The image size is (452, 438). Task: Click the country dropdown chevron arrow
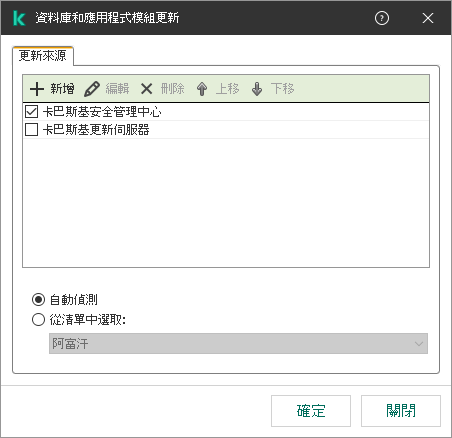point(419,344)
